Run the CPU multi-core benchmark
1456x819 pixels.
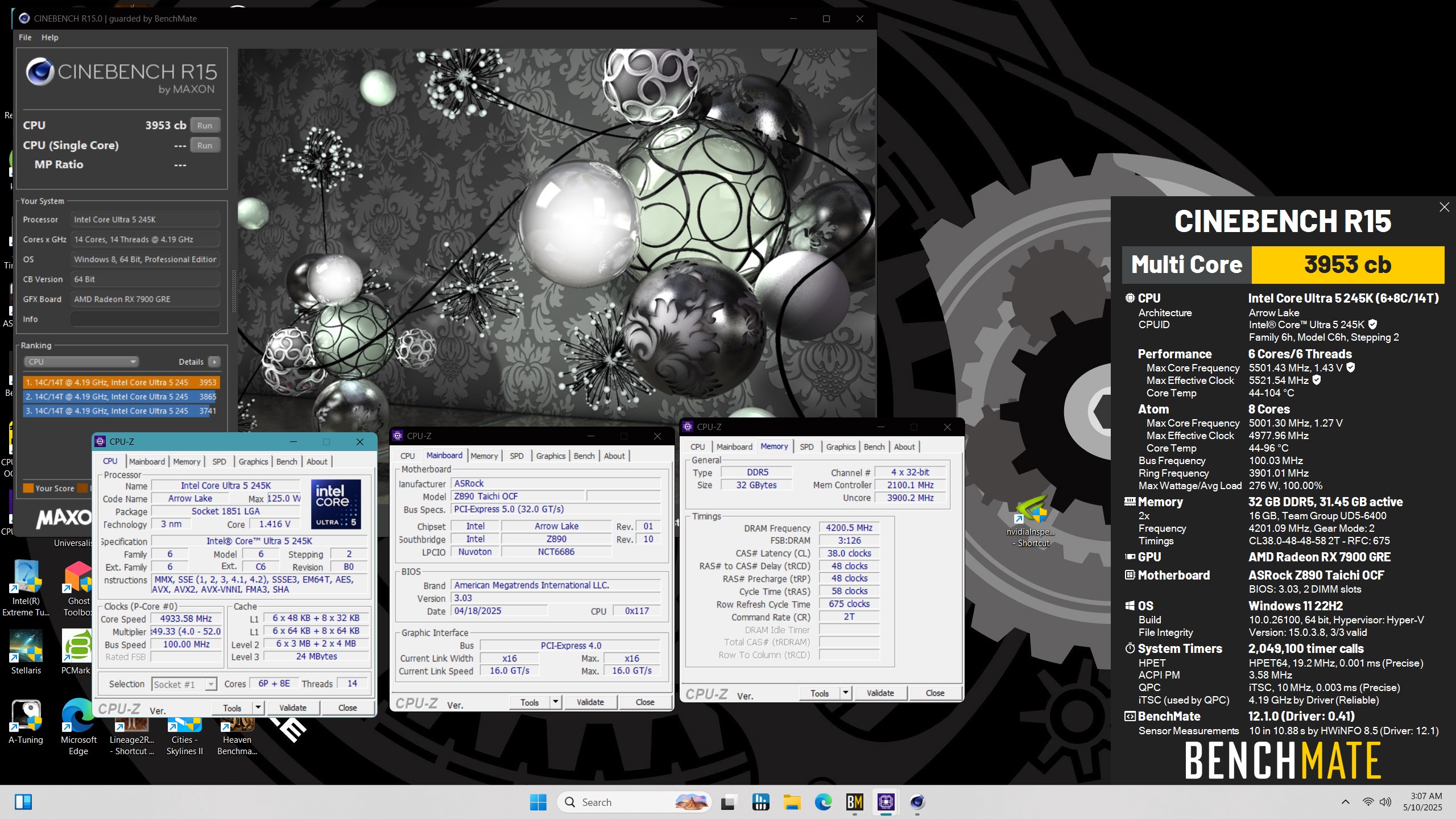pyautogui.click(x=205, y=125)
